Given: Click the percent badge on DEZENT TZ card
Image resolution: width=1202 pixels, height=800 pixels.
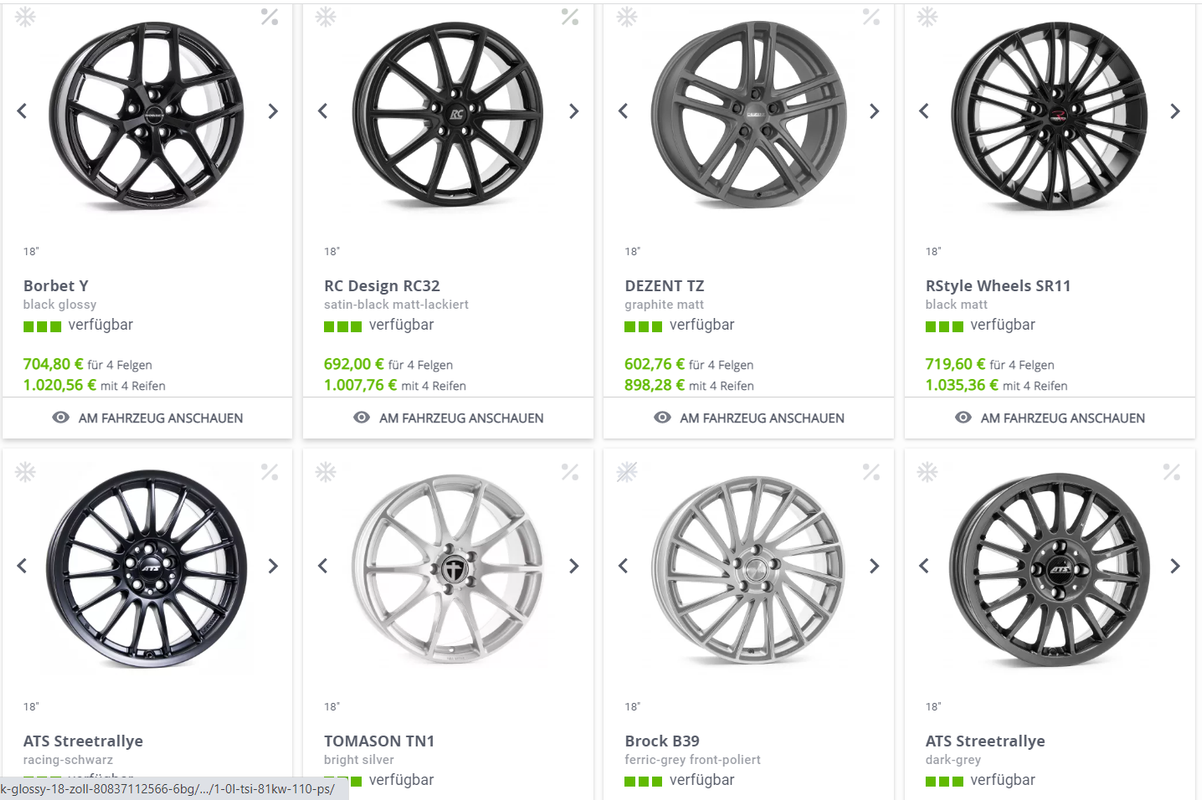Looking at the screenshot, I should pyautogui.click(x=871, y=16).
